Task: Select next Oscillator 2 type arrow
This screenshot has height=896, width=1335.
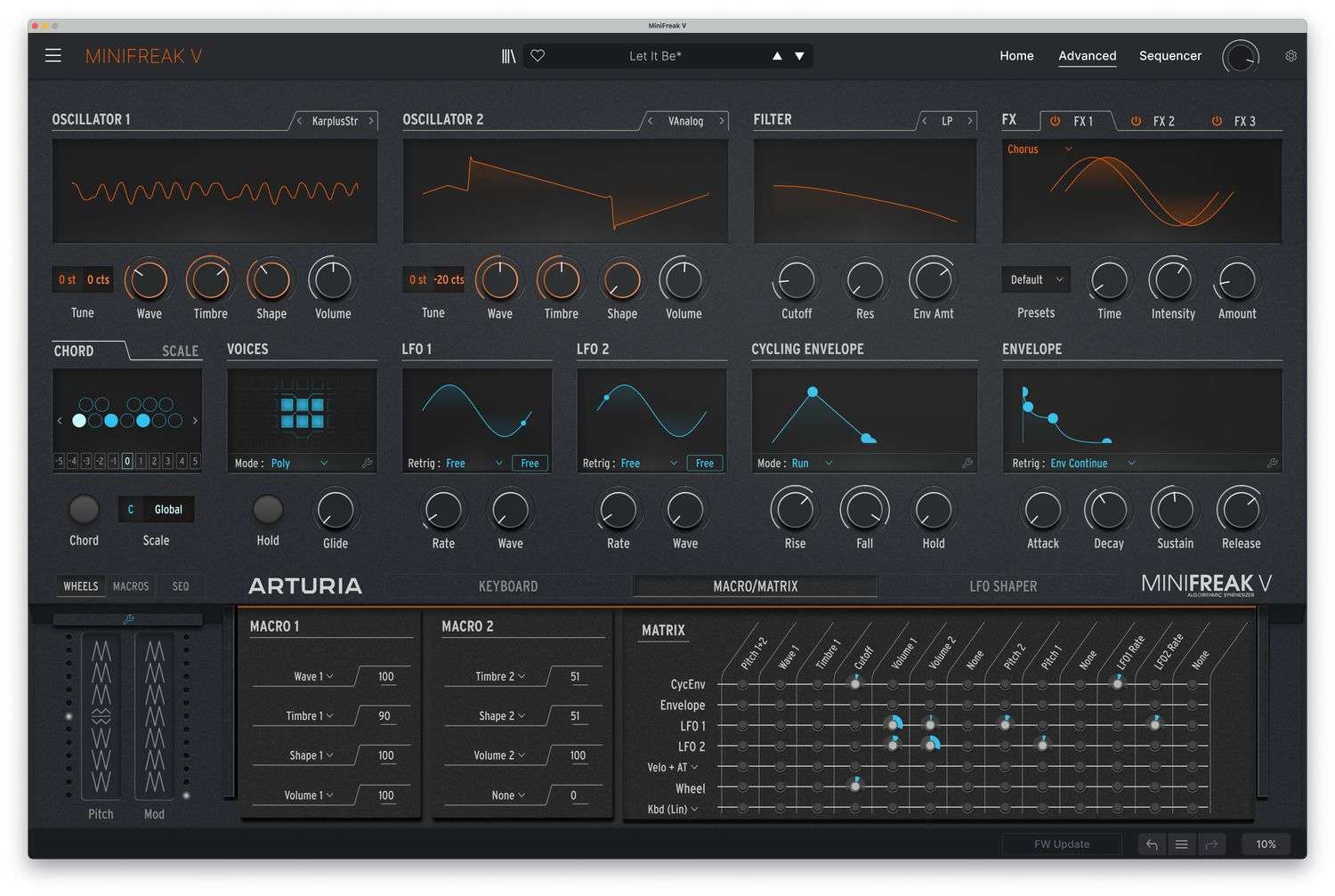Action: pos(722,121)
